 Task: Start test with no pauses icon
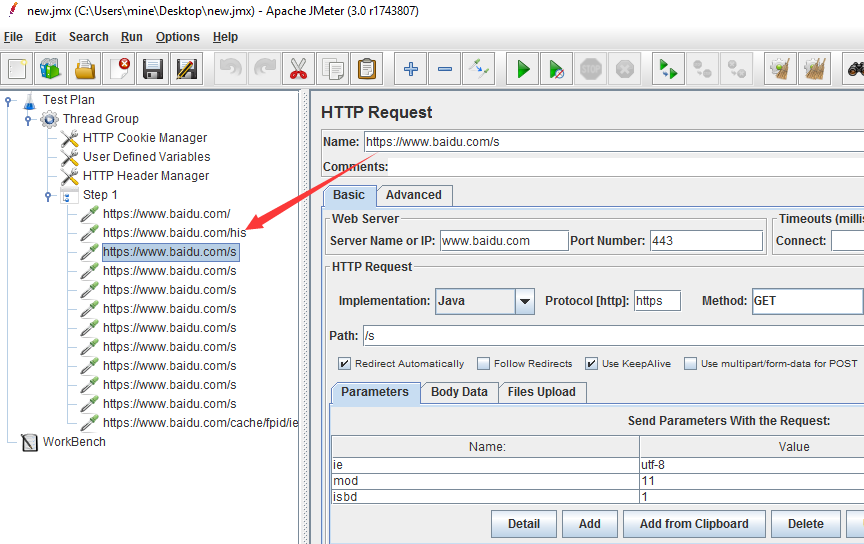(x=557, y=69)
